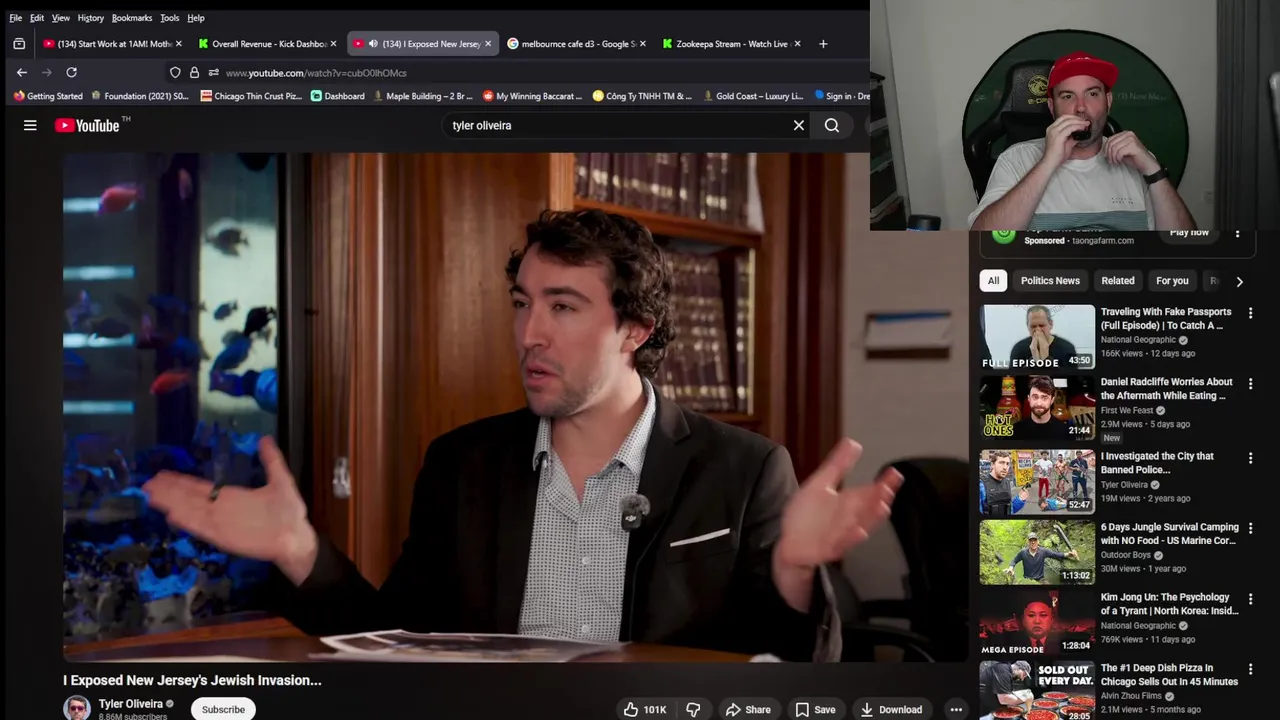
Task: Open the Edit menu
Action: coord(37,18)
